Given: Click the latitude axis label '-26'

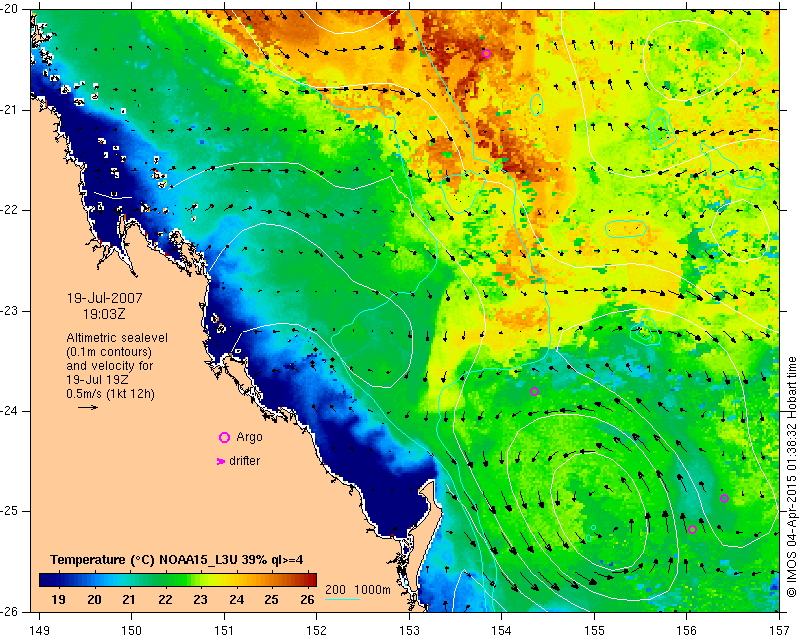Looking at the screenshot, I should point(11,611).
